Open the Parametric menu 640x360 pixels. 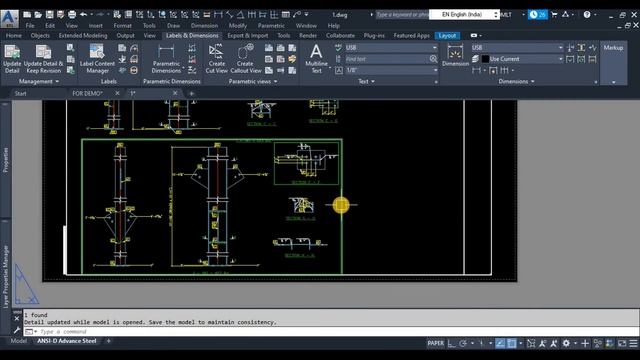tap(271, 26)
